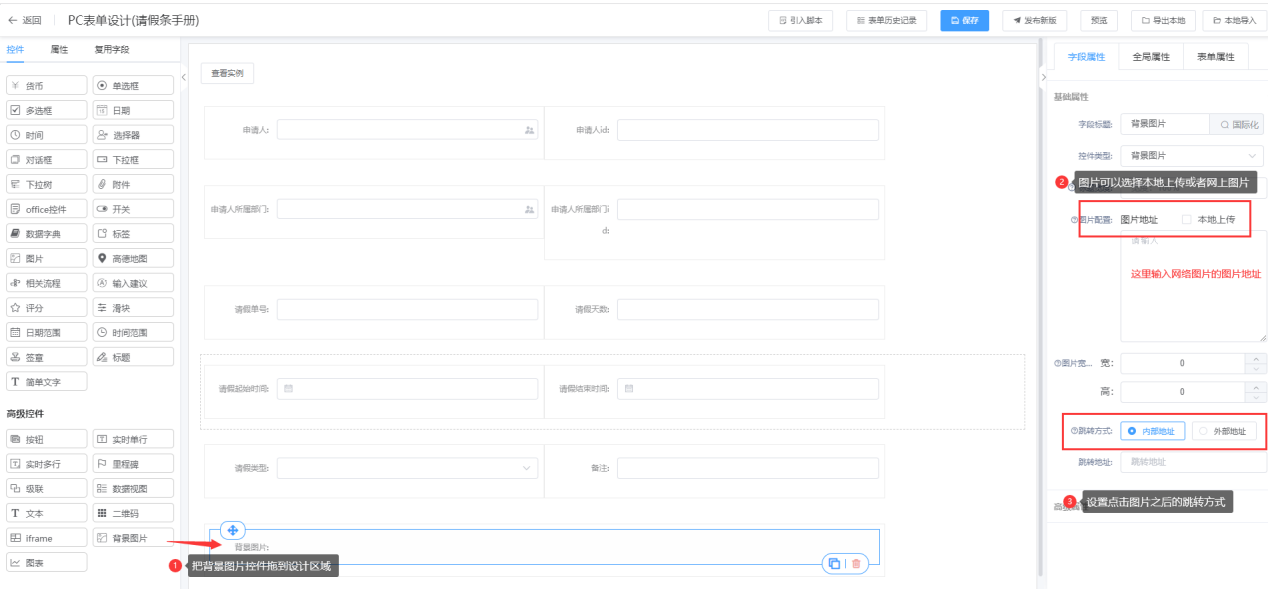Image resolution: width=1268 pixels, height=589 pixels.
Task: Select the 日期 date control
Action: click(x=133, y=110)
